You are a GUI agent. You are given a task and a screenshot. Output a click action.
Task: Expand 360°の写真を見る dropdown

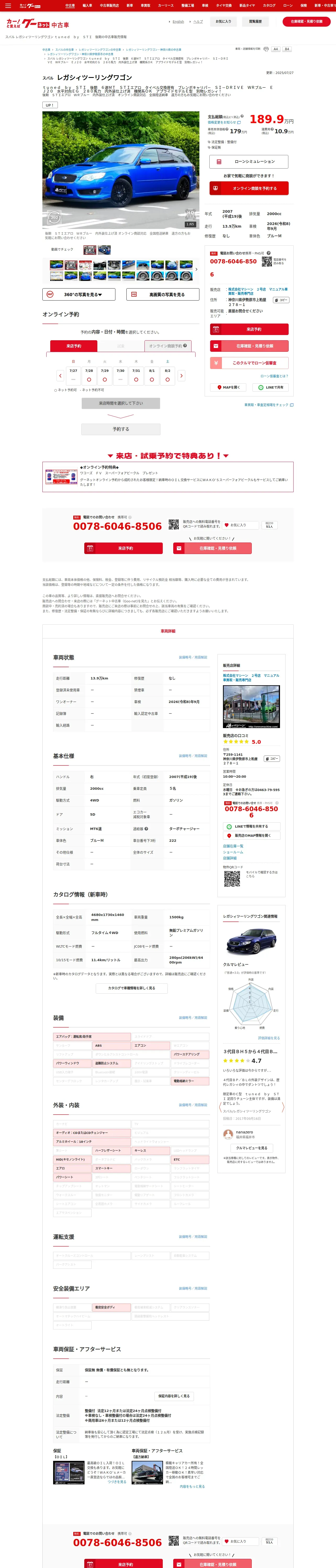[x=79, y=294]
